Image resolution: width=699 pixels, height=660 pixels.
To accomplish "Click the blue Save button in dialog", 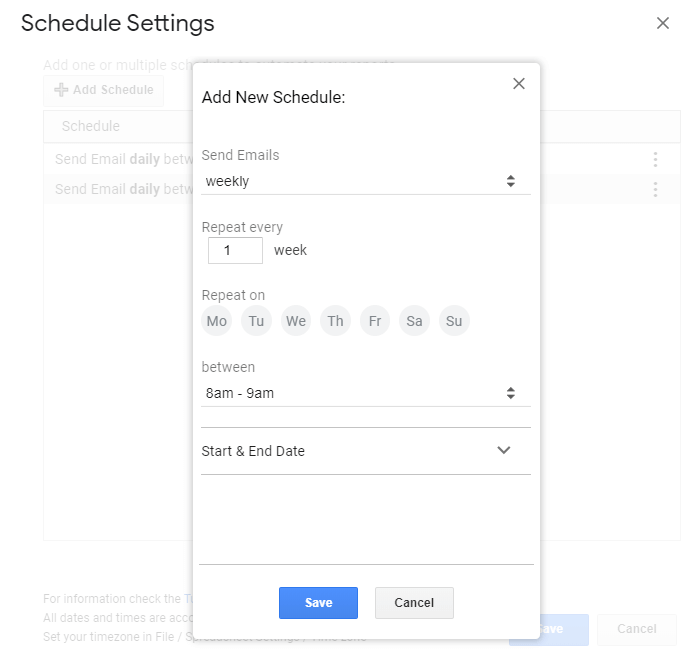I will tap(318, 603).
